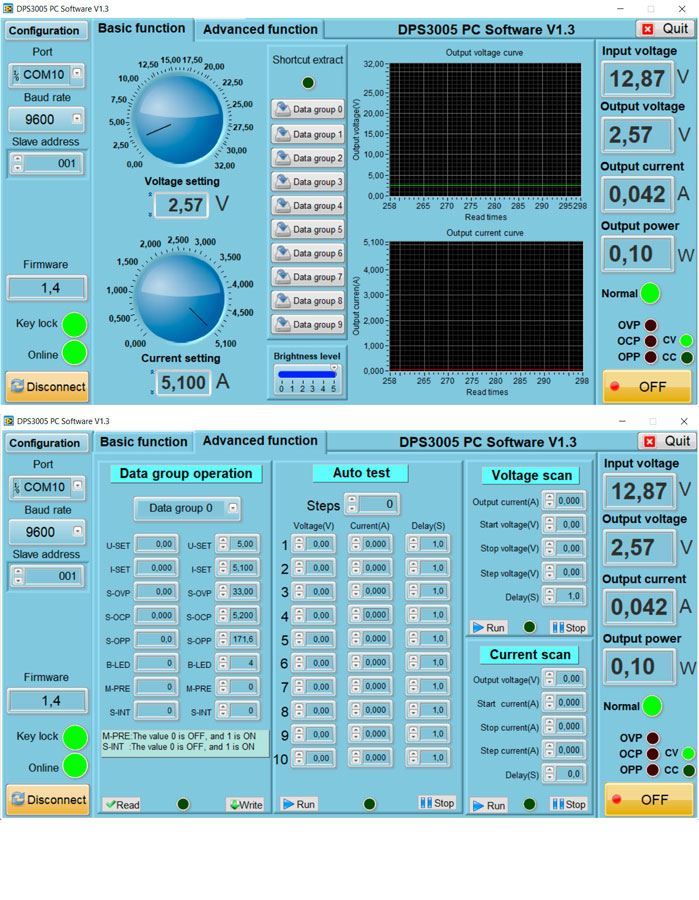This screenshot has height=900, width=699.
Task: Click Shortcut extract indicator light
Action: click(308, 83)
